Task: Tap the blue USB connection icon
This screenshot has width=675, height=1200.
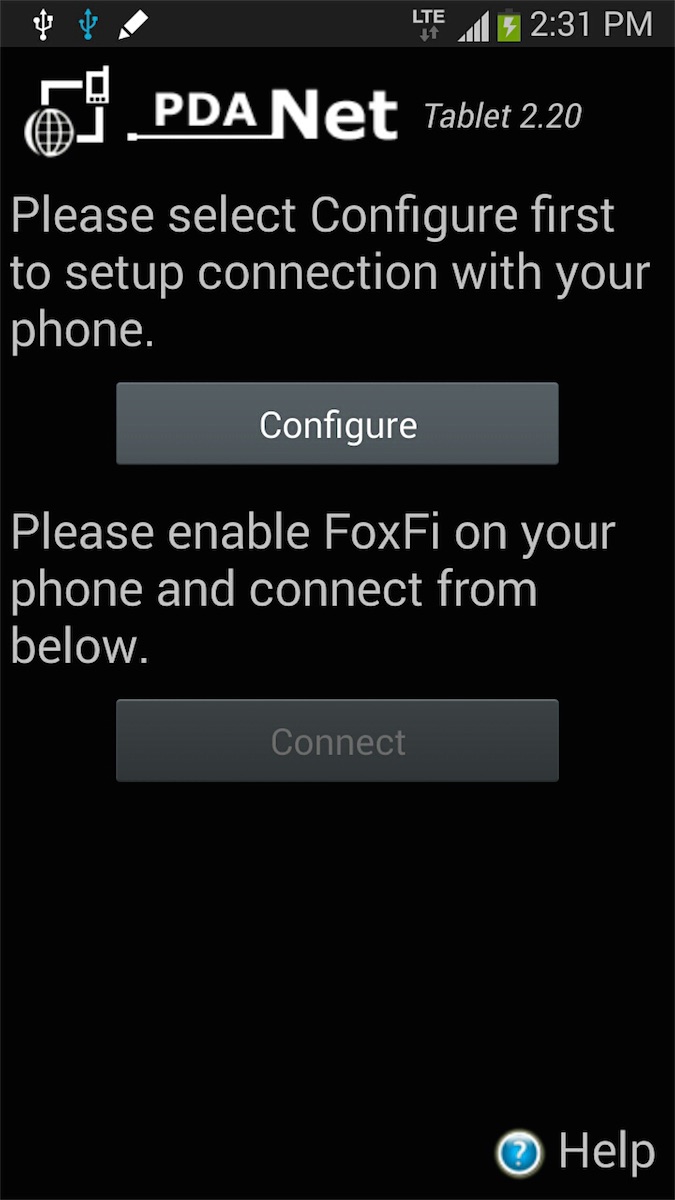Action: pos(89,24)
